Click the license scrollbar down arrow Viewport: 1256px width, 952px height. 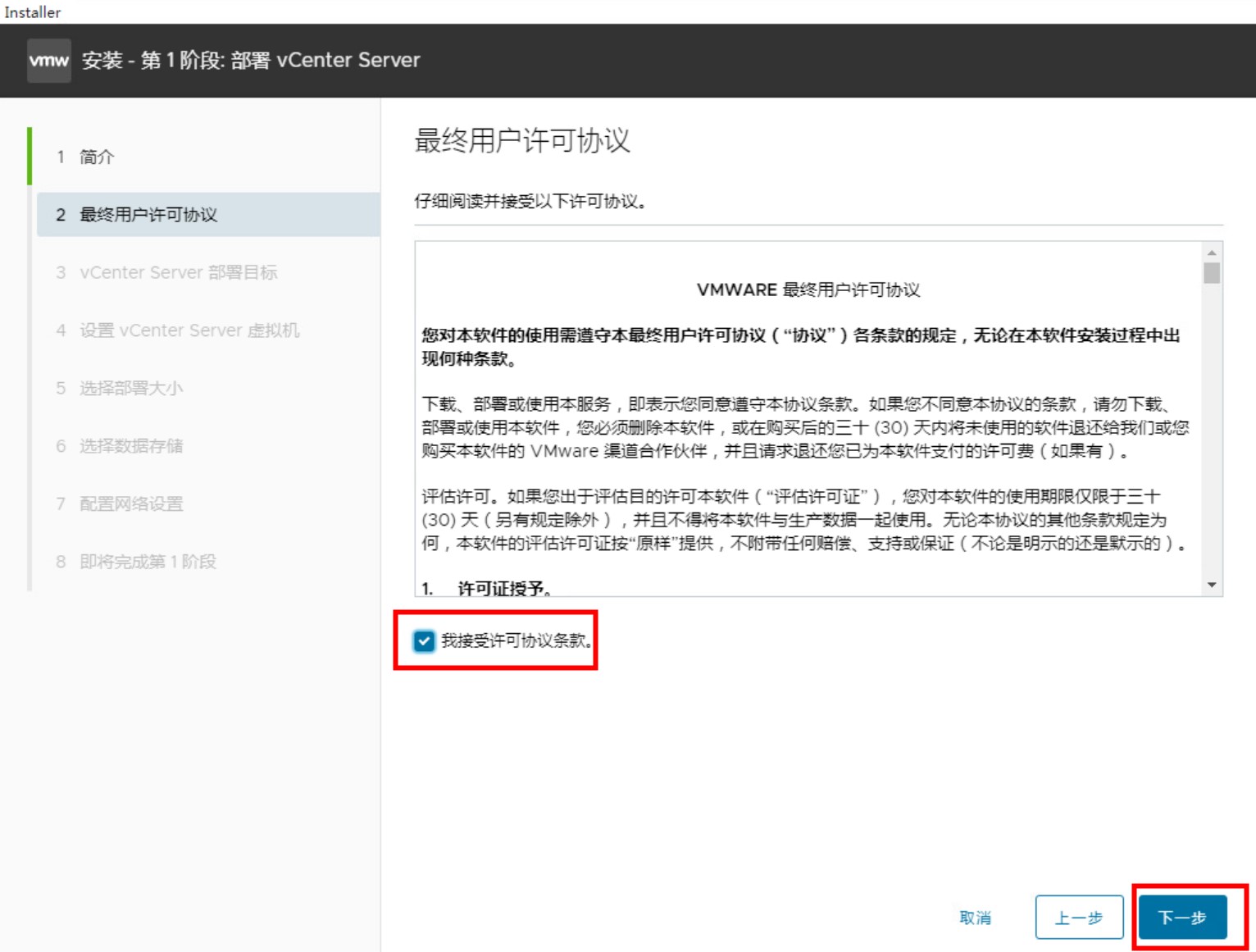1212,585
